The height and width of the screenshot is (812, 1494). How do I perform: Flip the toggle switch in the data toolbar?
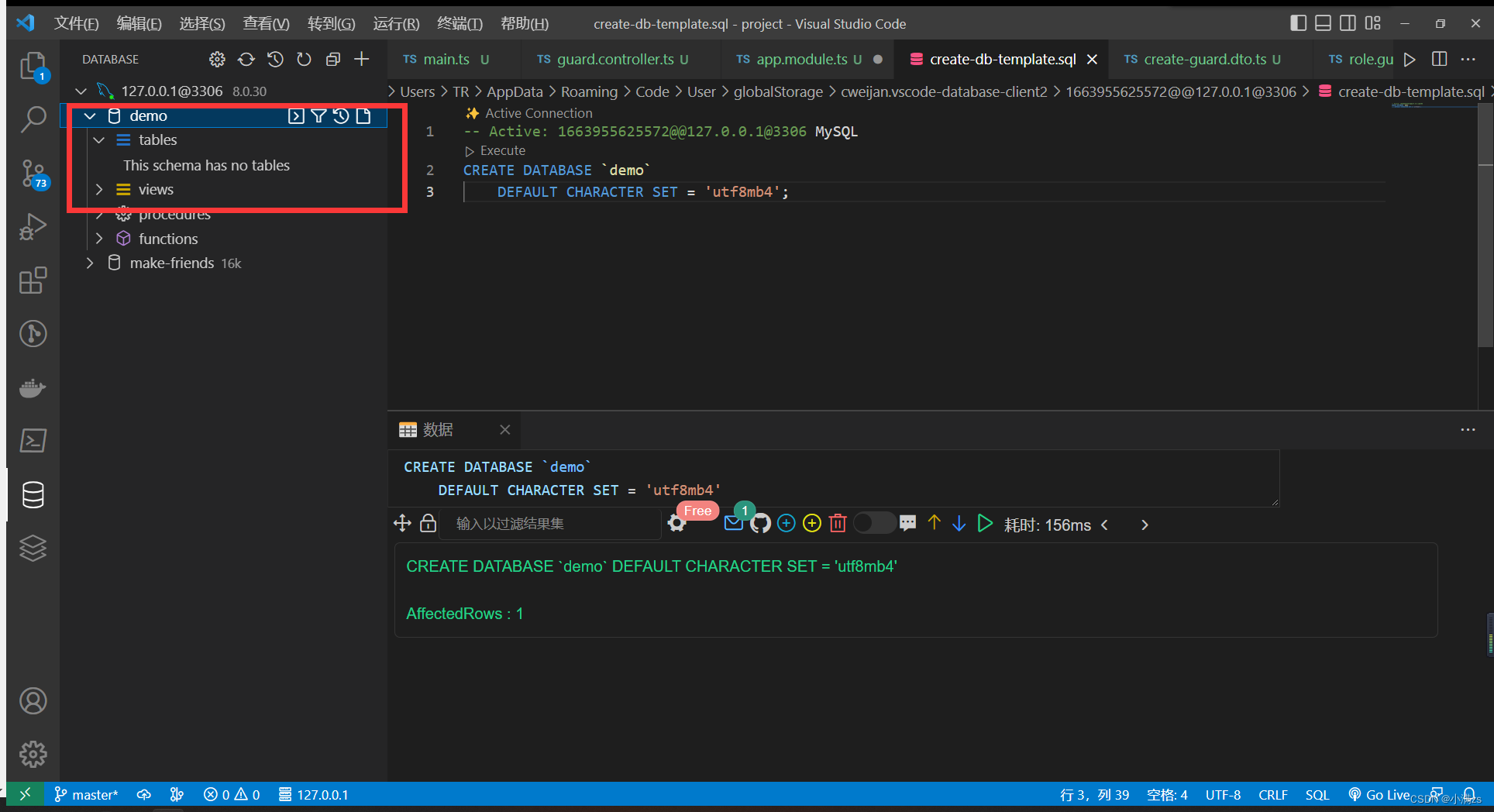(874, 523)
